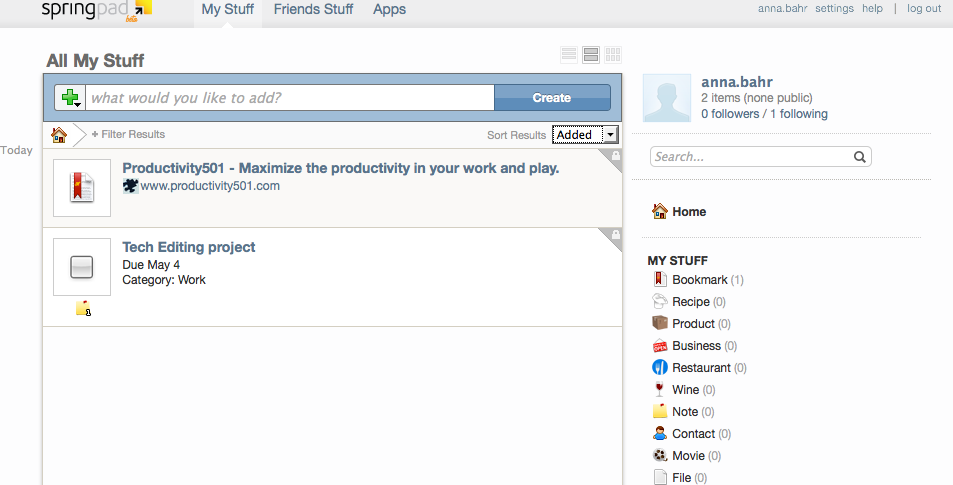
Task: Open the Friends Stuff tab
Action: [x=313, y=9]
